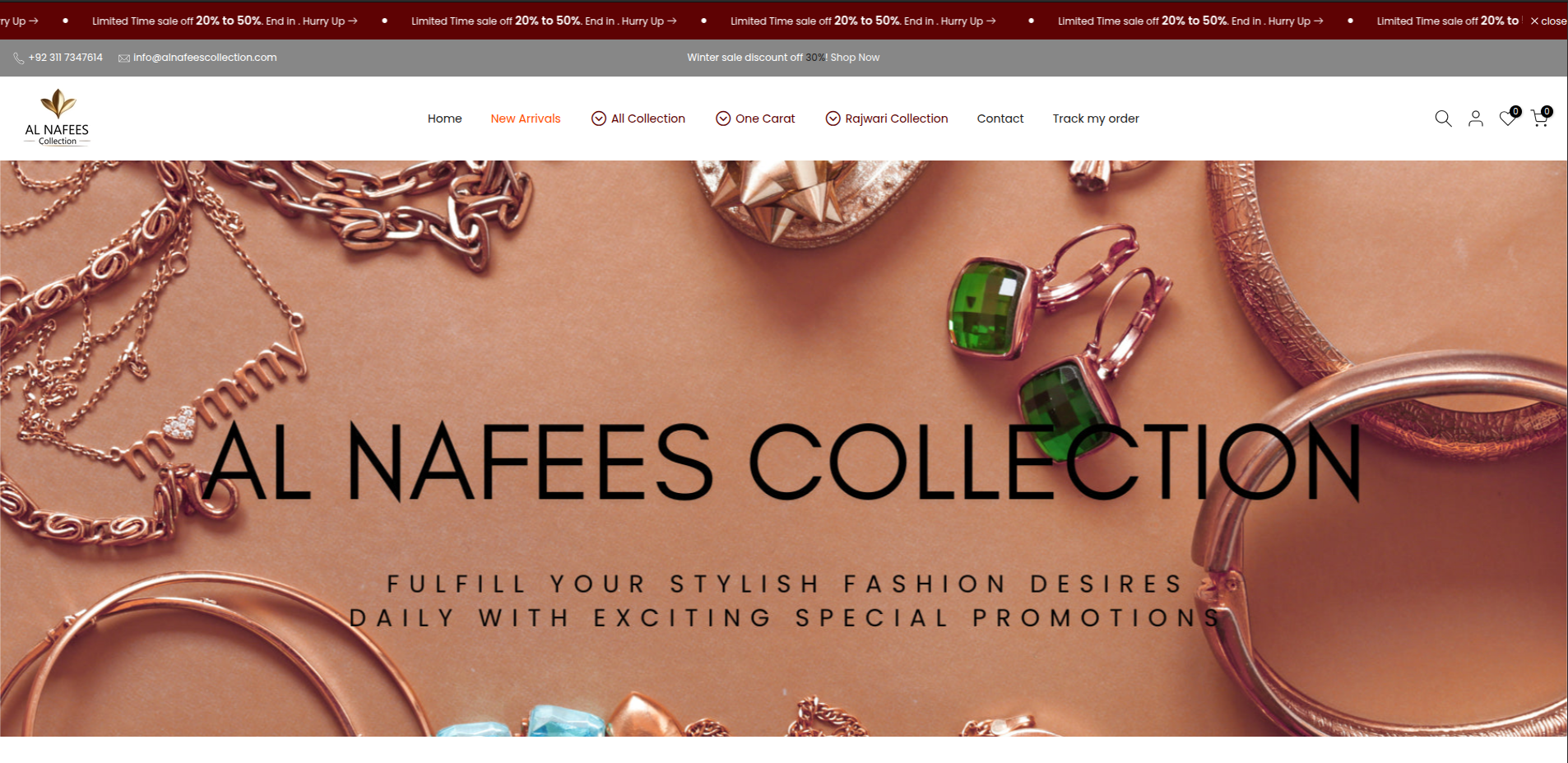Open the user account icon
Screen dimensions: 1568x763
[1476, 119]
